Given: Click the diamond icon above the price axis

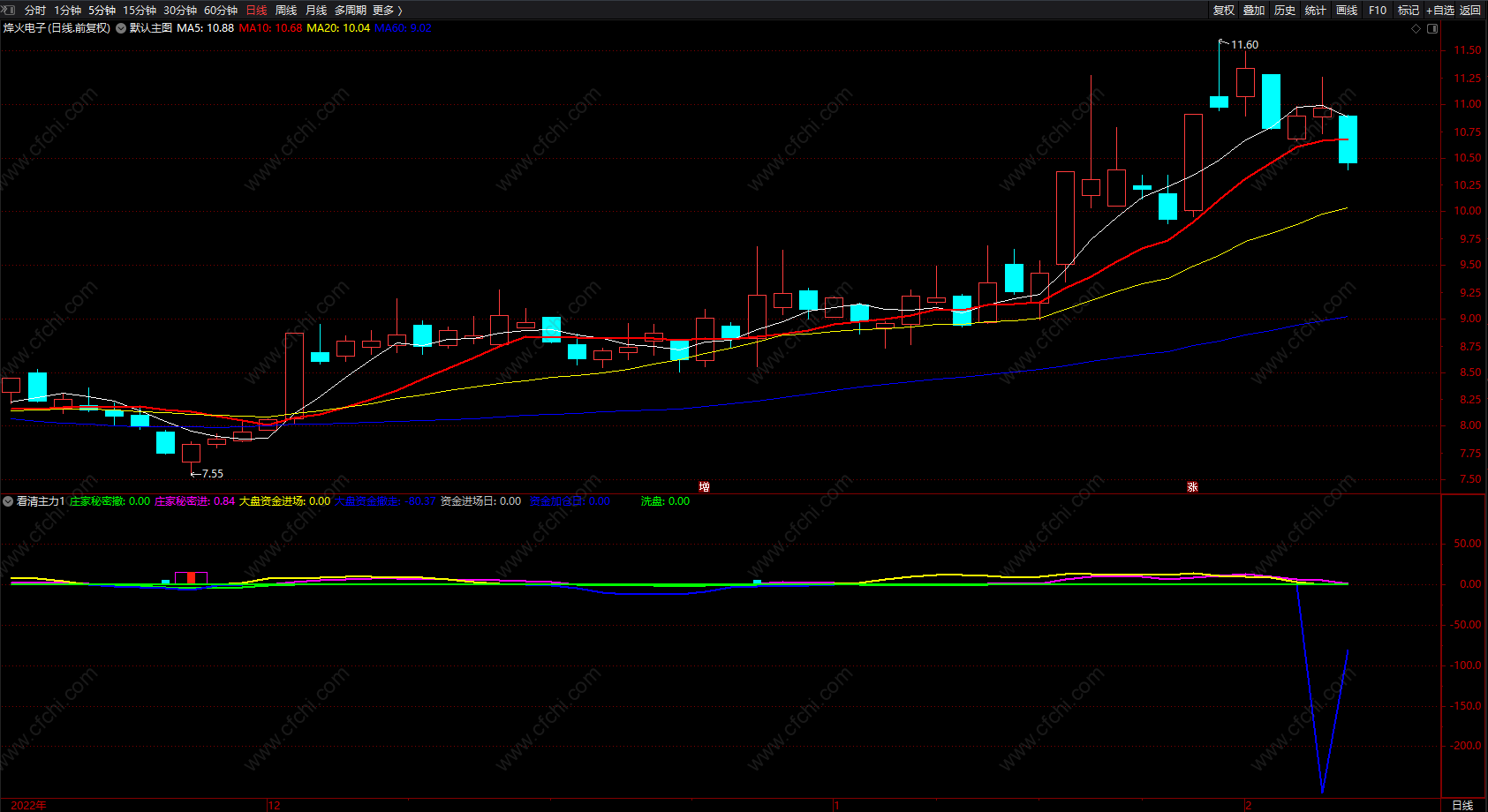Looking at the screenshot, I should tap(1416, 28).
